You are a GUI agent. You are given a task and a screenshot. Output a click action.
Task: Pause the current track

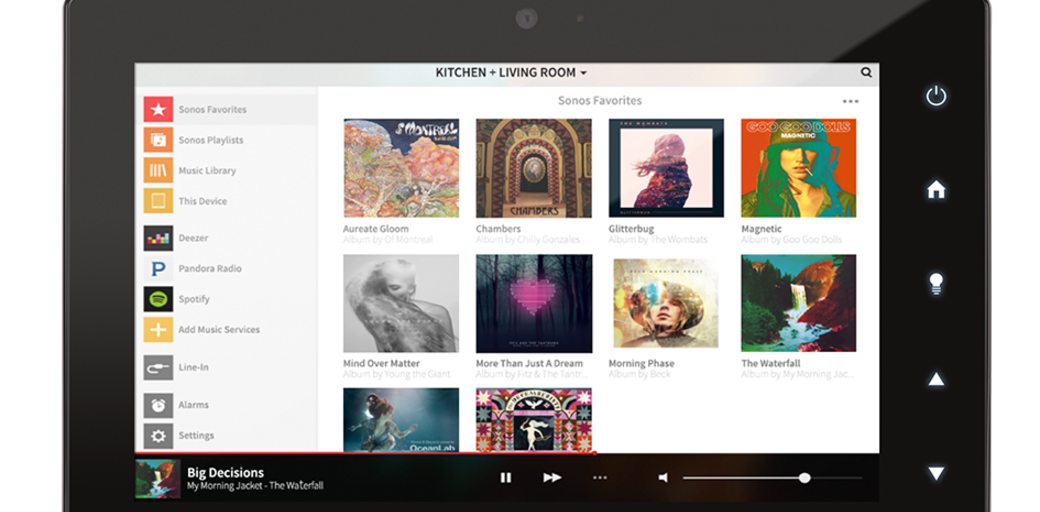coord(505,478)
